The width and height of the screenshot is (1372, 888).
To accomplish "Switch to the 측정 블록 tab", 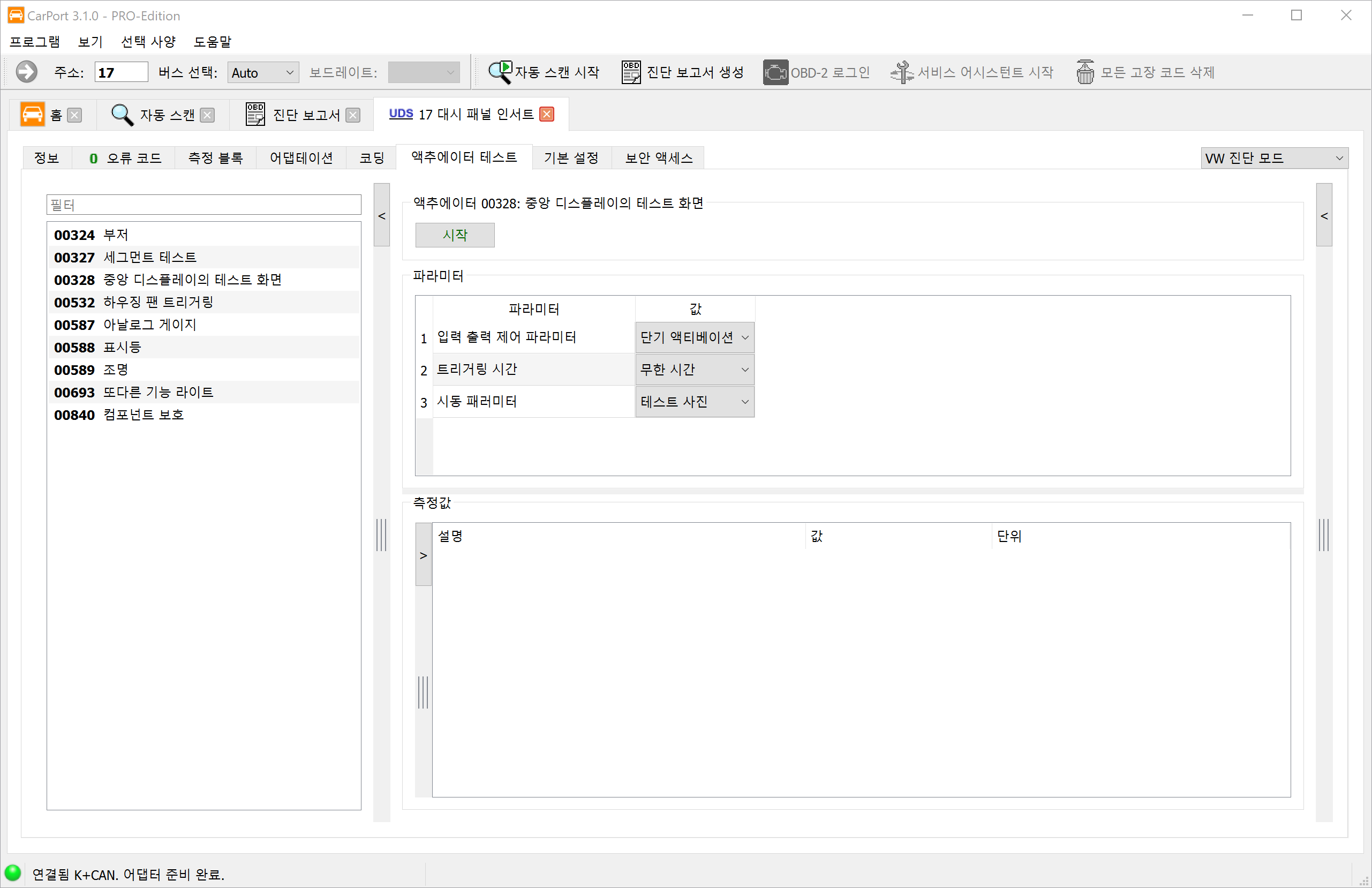I will click(x=215, y=157).
